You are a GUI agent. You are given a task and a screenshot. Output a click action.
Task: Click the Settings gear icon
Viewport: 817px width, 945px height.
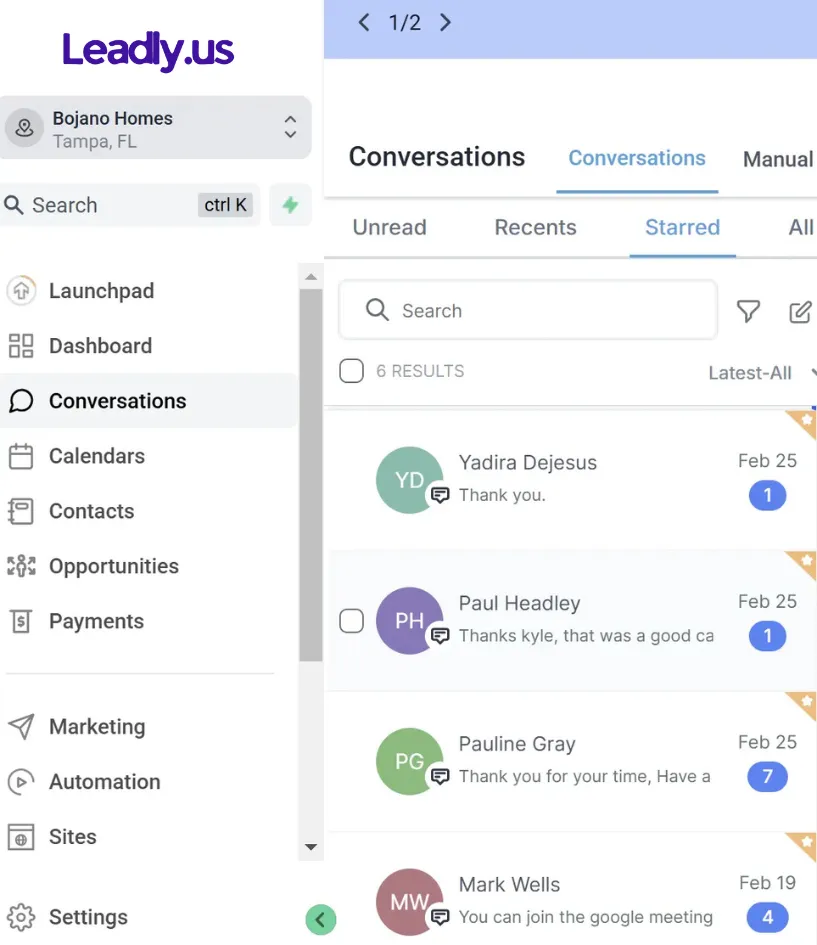click(21, 917)
